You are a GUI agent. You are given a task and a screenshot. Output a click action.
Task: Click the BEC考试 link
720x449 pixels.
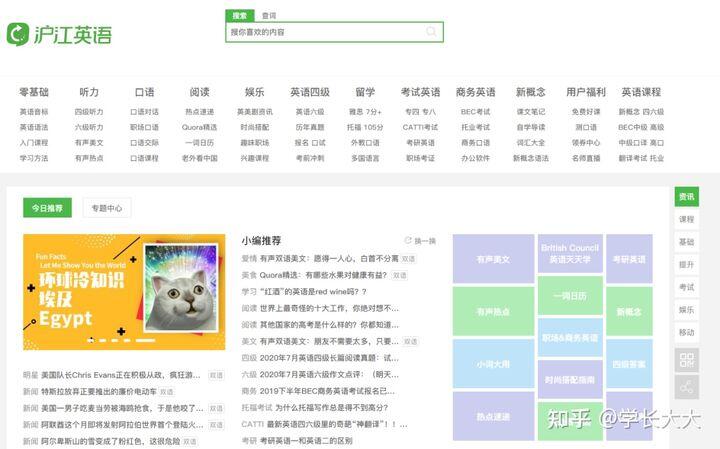pos(476,112)
